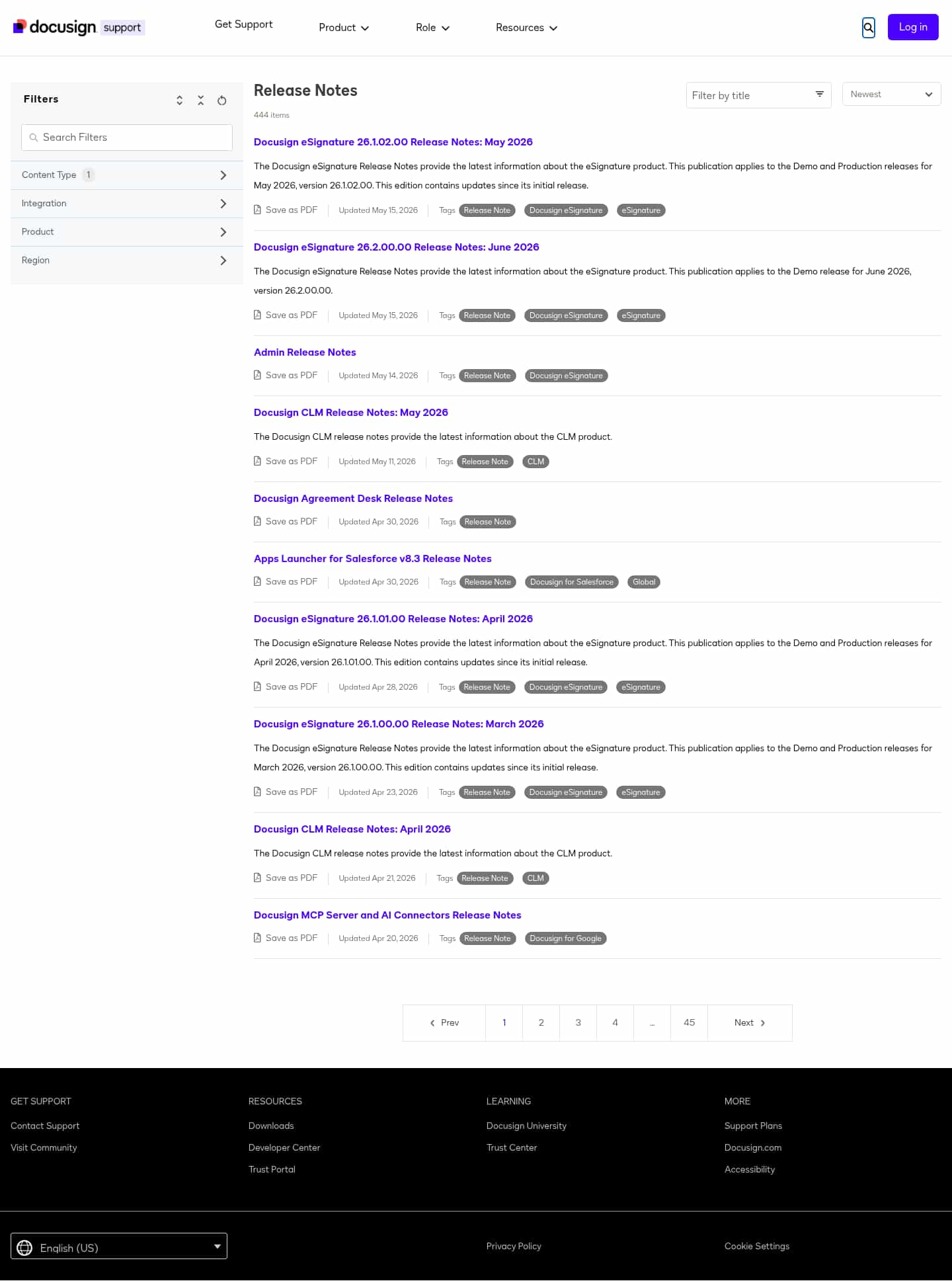This screenshot has height=1281, width=952.
Task: Expand the Product filter section
Action: pos(127,232)
